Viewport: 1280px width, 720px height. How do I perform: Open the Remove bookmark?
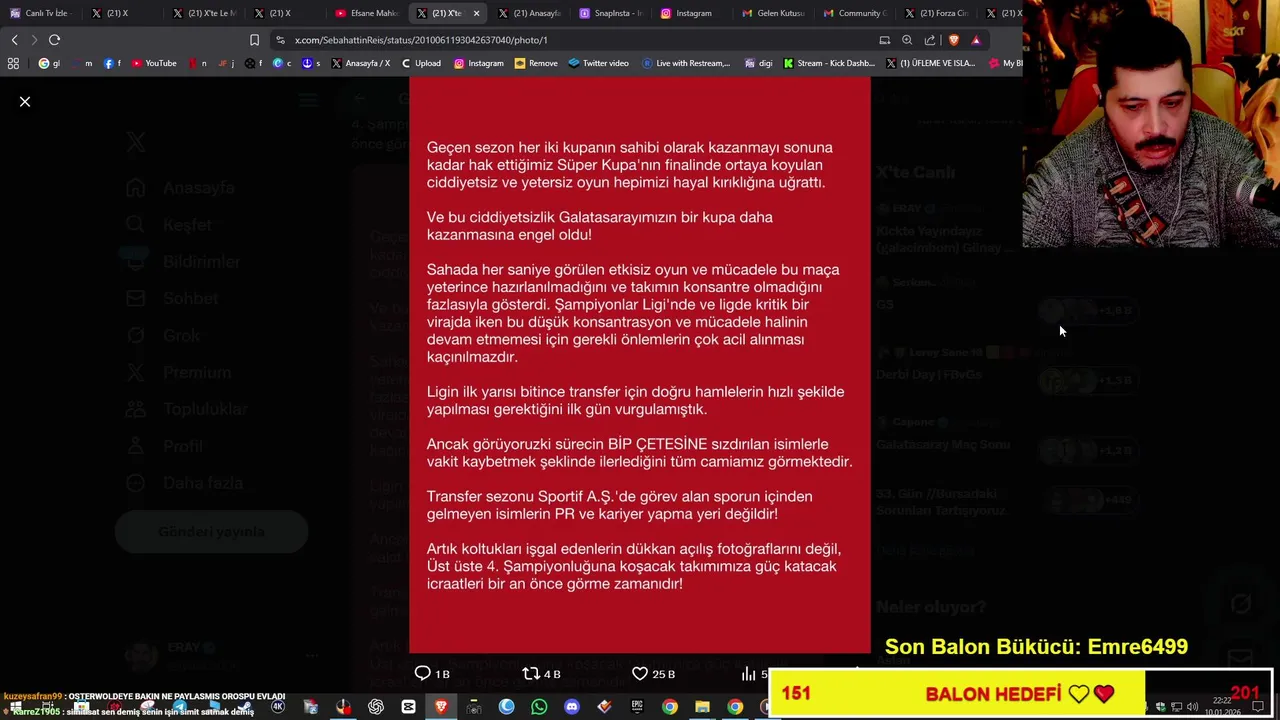tap(536, 63)
